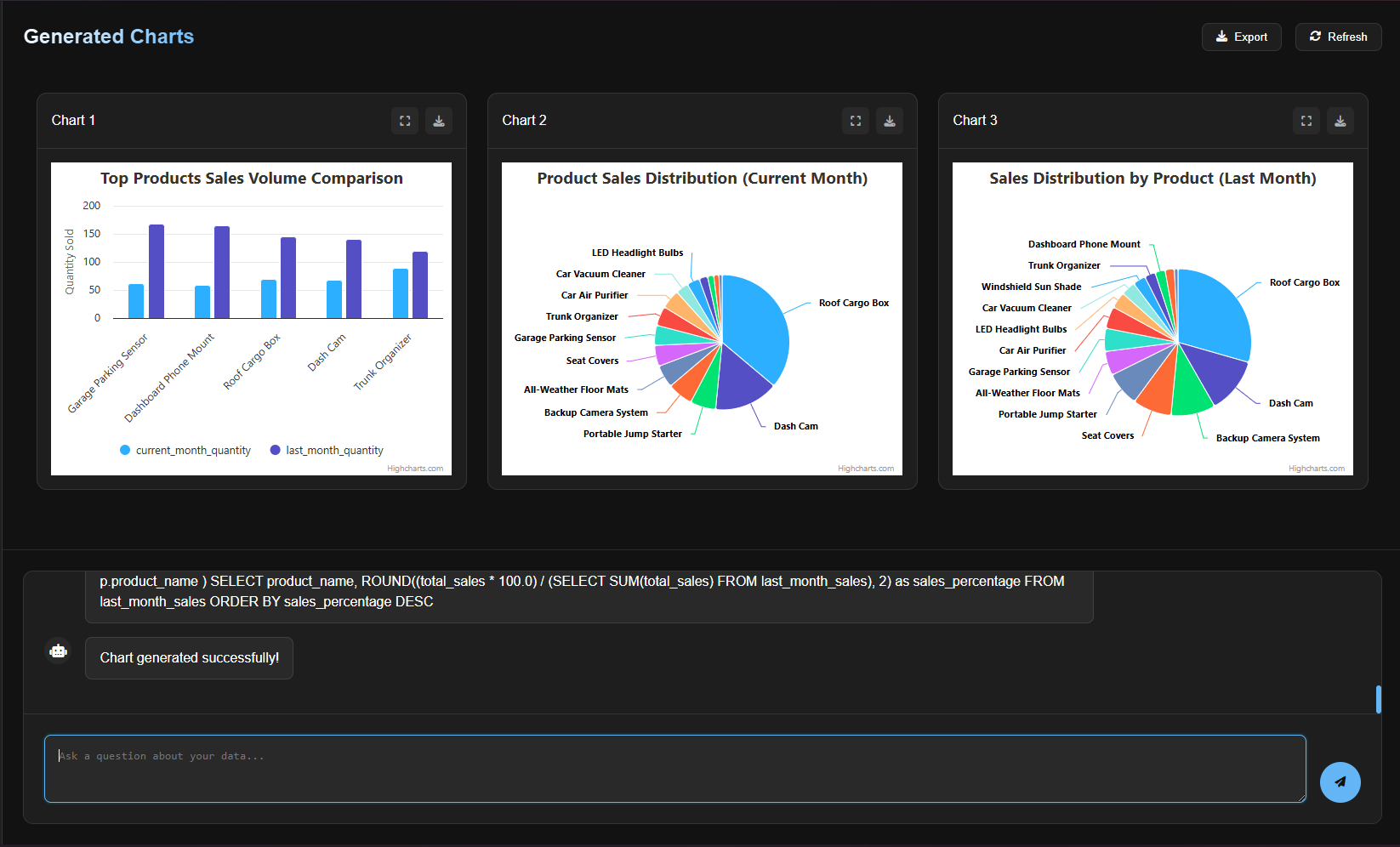Expand Chart 3 to fullscreen

click(x=1306, y=121)
